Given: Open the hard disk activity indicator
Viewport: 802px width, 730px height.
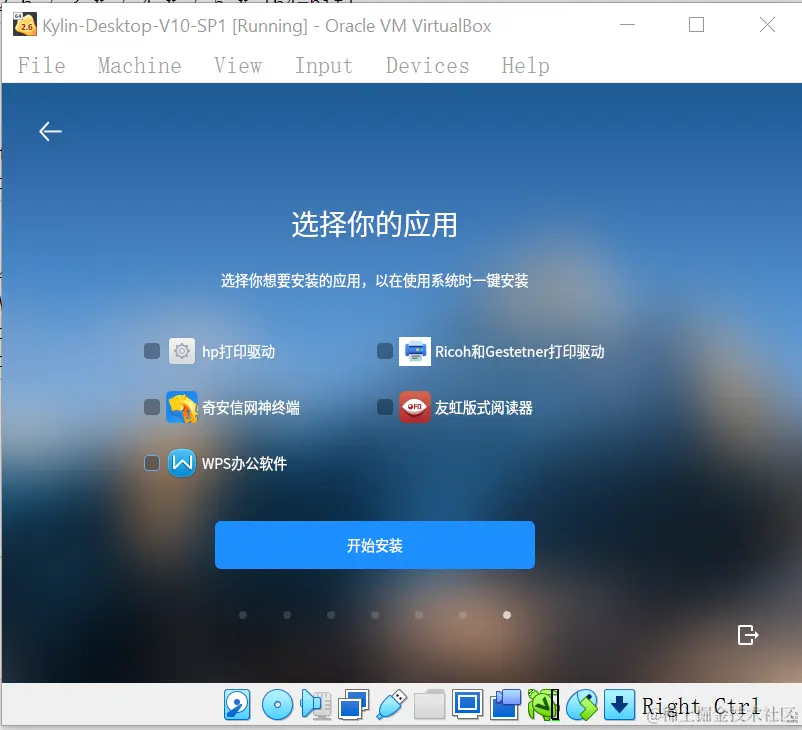Looking at the screenshot, I should point(237,705).
